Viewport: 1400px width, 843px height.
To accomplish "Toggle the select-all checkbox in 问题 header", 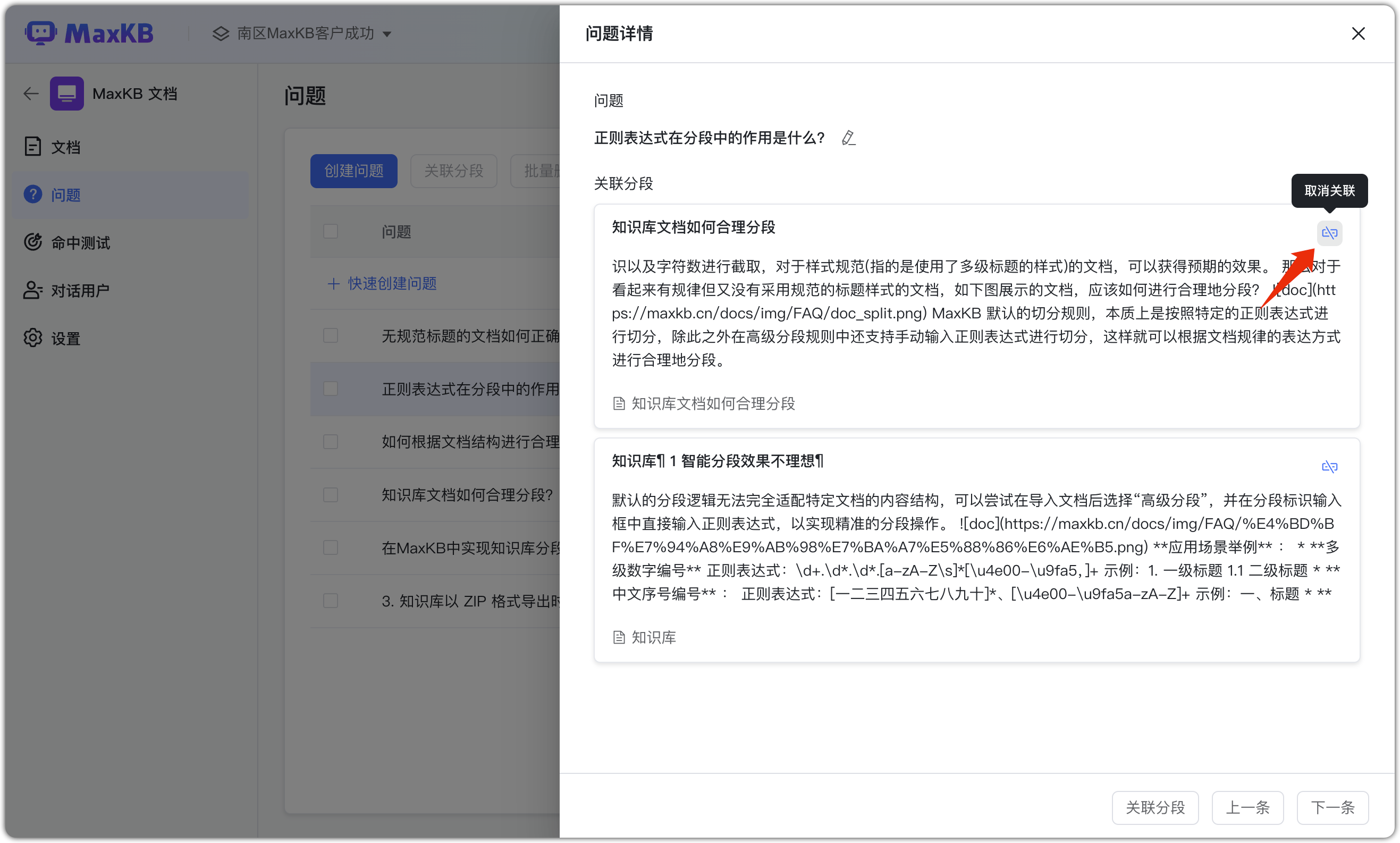I will coord(330,231).
